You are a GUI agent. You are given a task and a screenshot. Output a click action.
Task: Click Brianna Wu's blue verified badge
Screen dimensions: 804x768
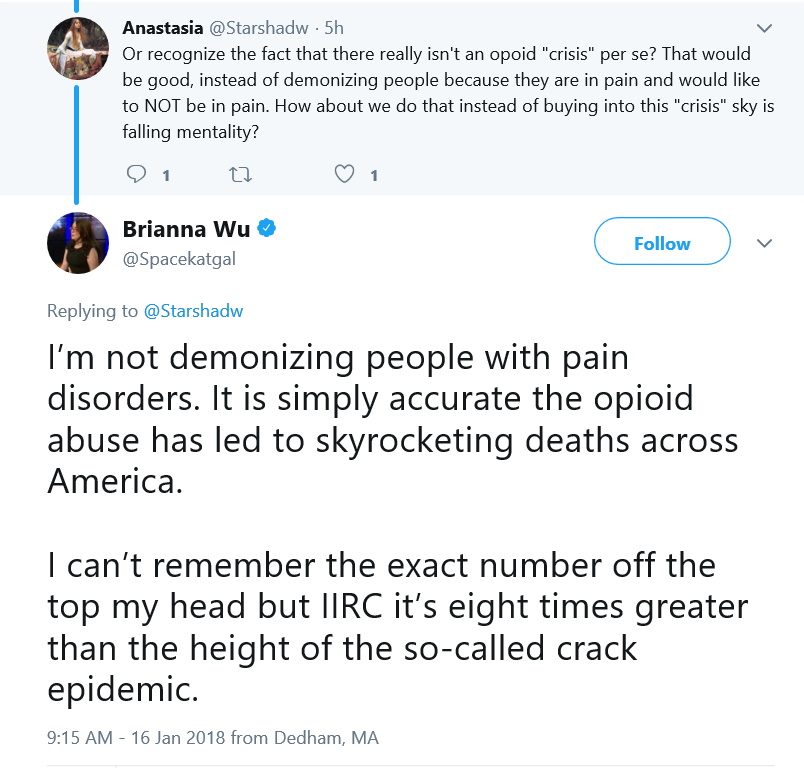pyautogui.click(x=267, y=228)
